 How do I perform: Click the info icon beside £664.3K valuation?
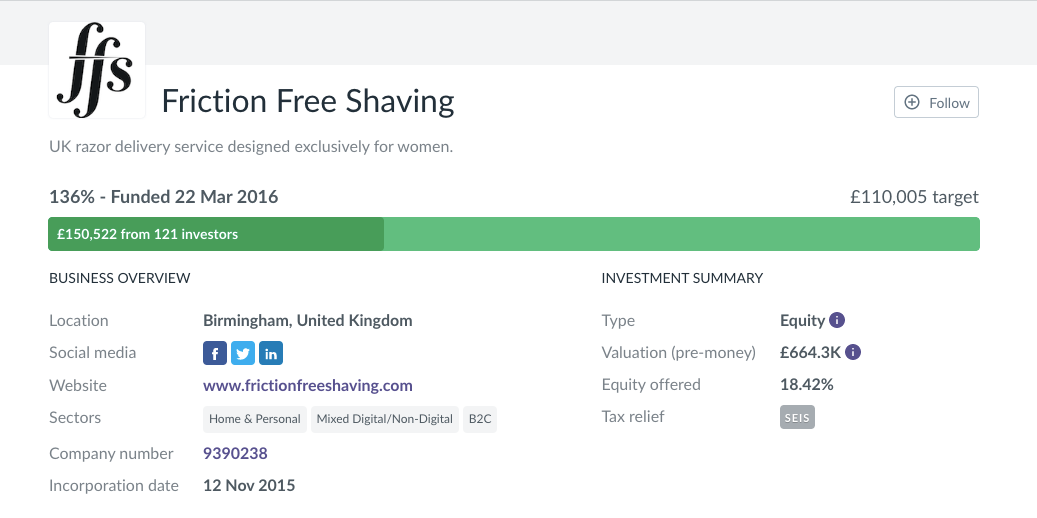point(853,352)
